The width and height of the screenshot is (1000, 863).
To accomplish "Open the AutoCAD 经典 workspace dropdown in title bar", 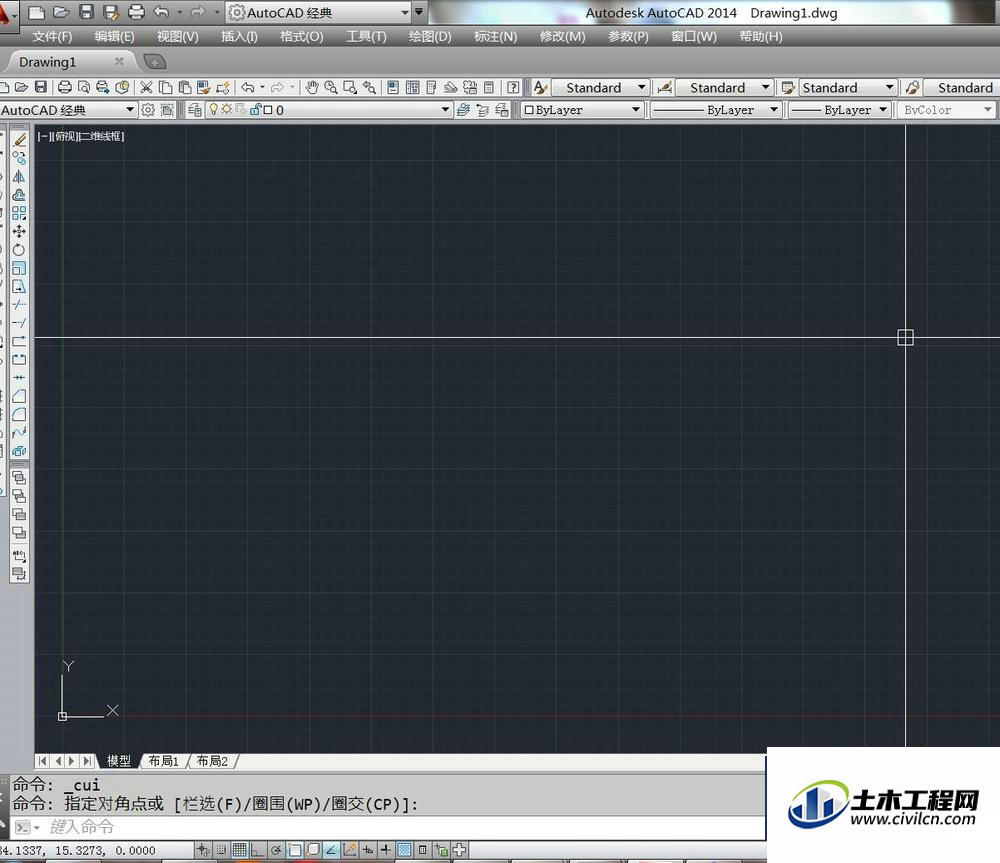I will pyautogui.click(x=319, y=12).
